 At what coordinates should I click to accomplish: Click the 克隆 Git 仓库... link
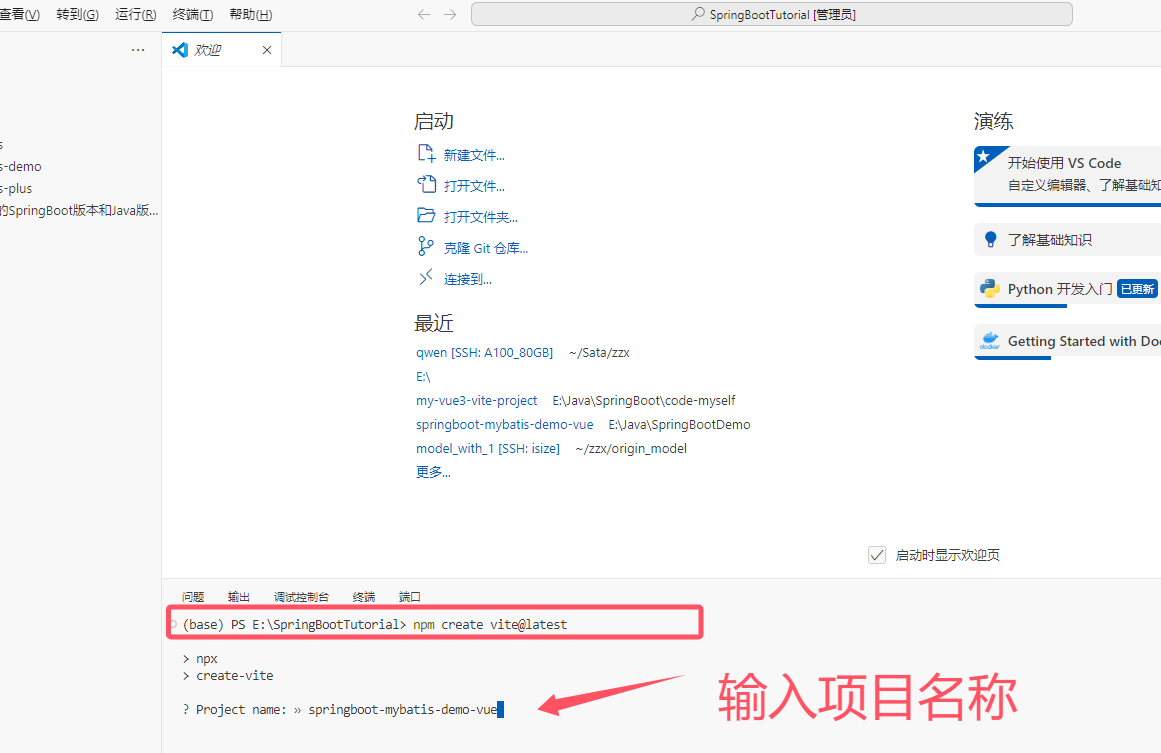(x=486, y=248)
